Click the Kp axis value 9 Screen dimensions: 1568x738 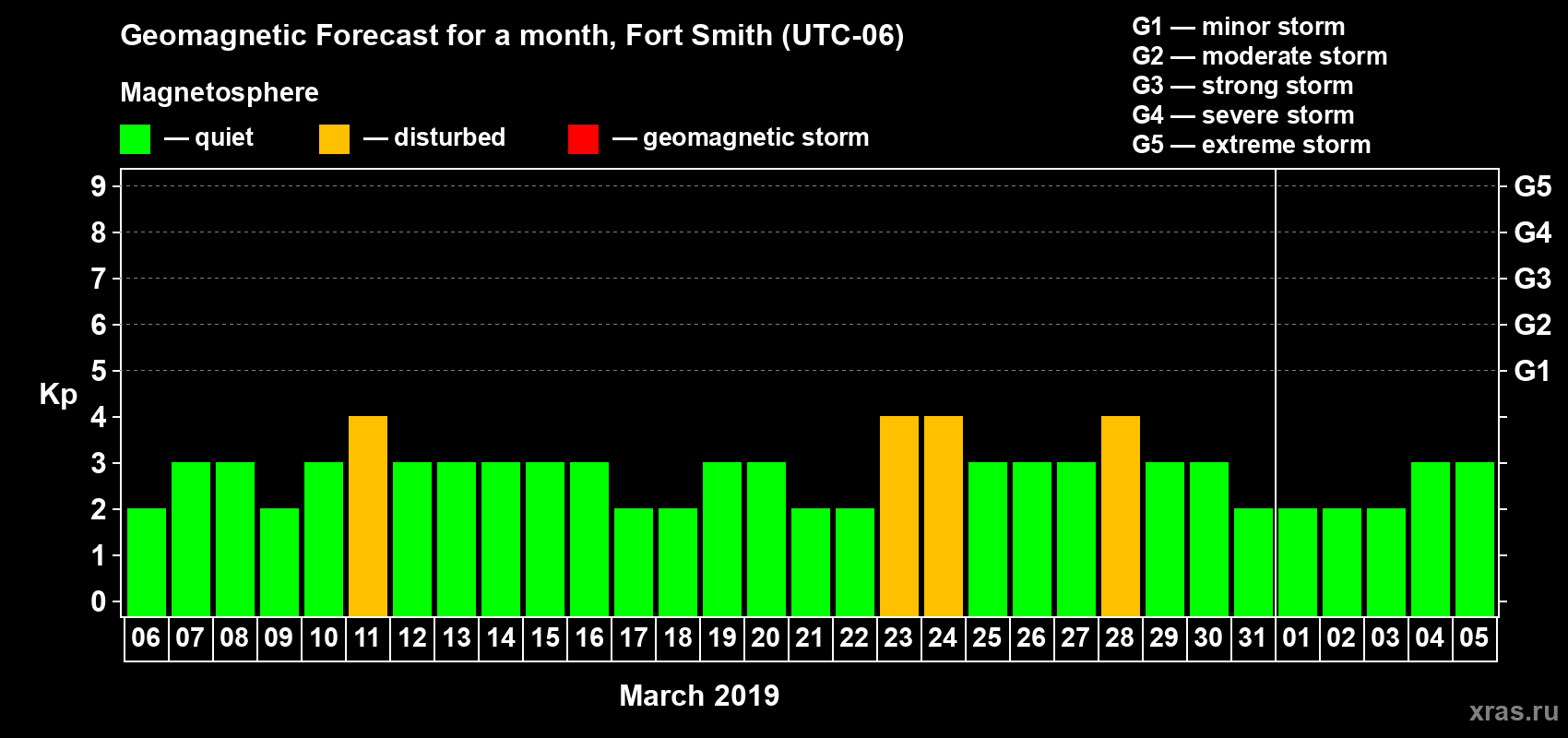[x=99, y=186]
